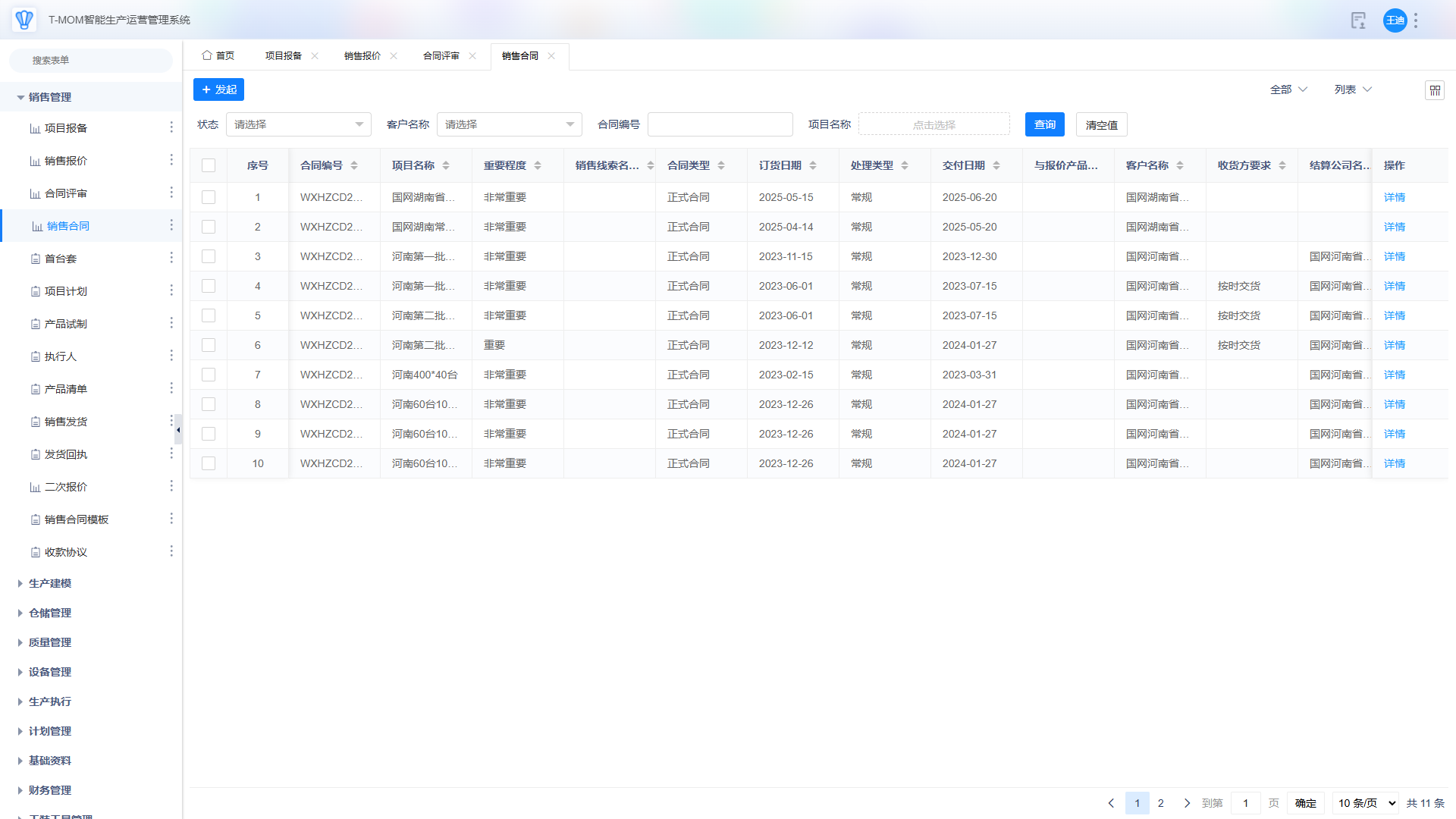Check the checkbox for row 3
1456x819 pixels.
(x=209, y=256)
